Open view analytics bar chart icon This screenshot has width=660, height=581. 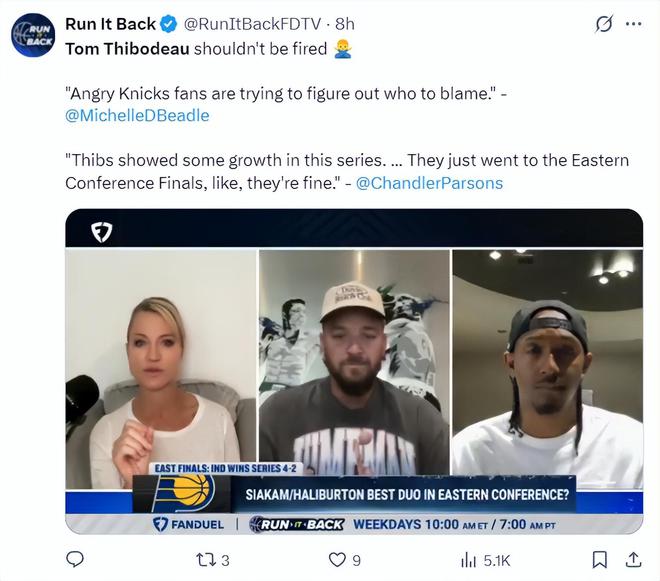[469, 560]
